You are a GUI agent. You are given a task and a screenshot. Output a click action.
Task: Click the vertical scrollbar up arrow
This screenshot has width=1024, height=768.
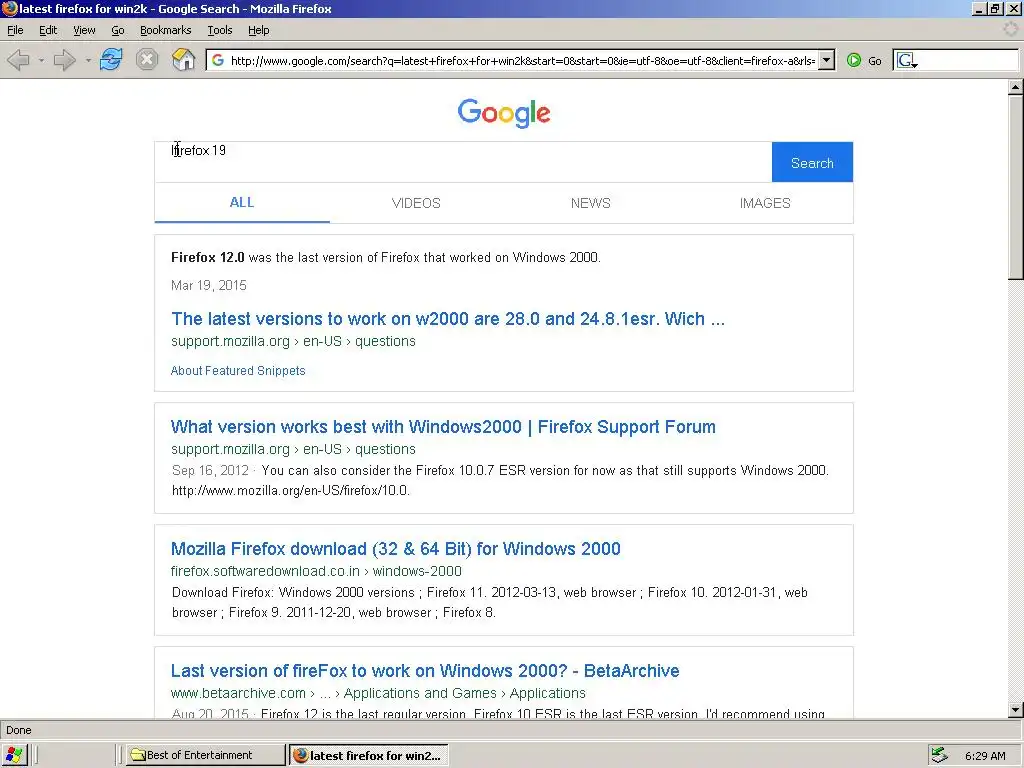click(x=1016, y=86)
